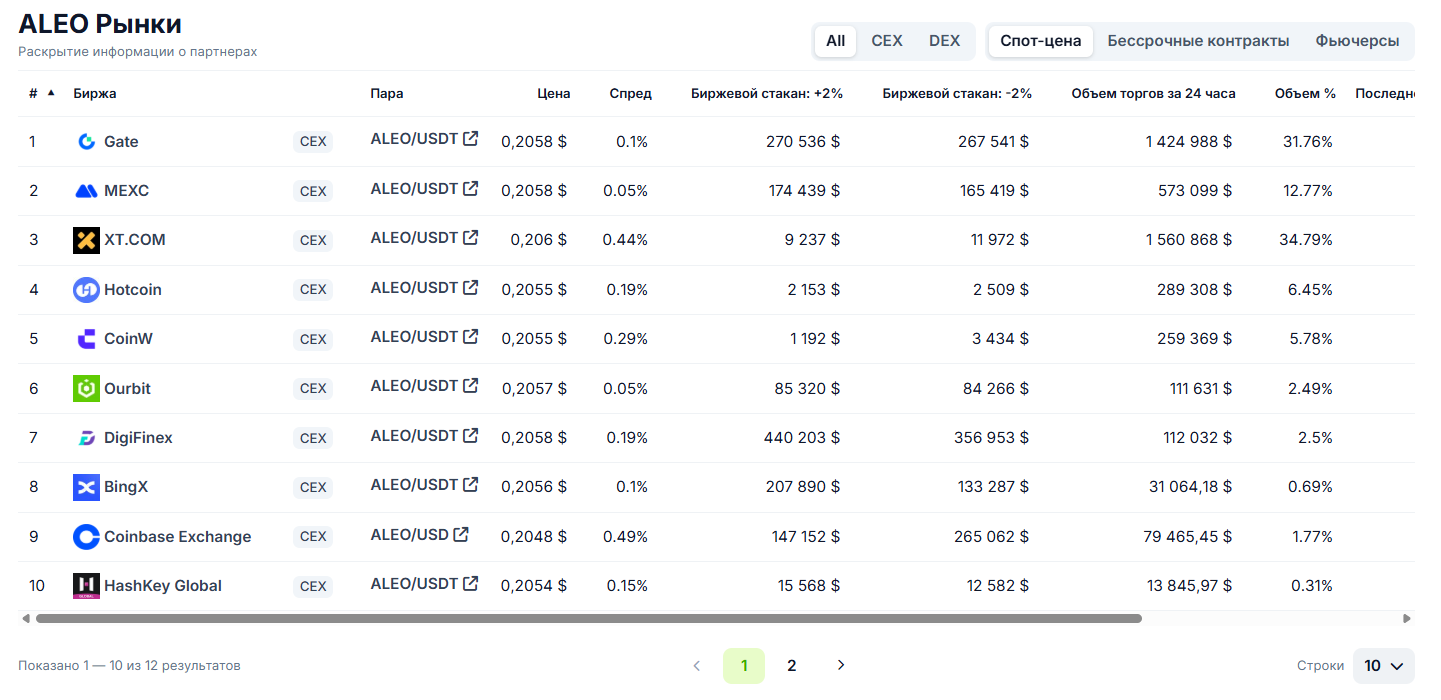Click the Ourbit exchange logo
Image resolution: width=1441 pixels, height=700 pixels.
(x=87, y=388)
